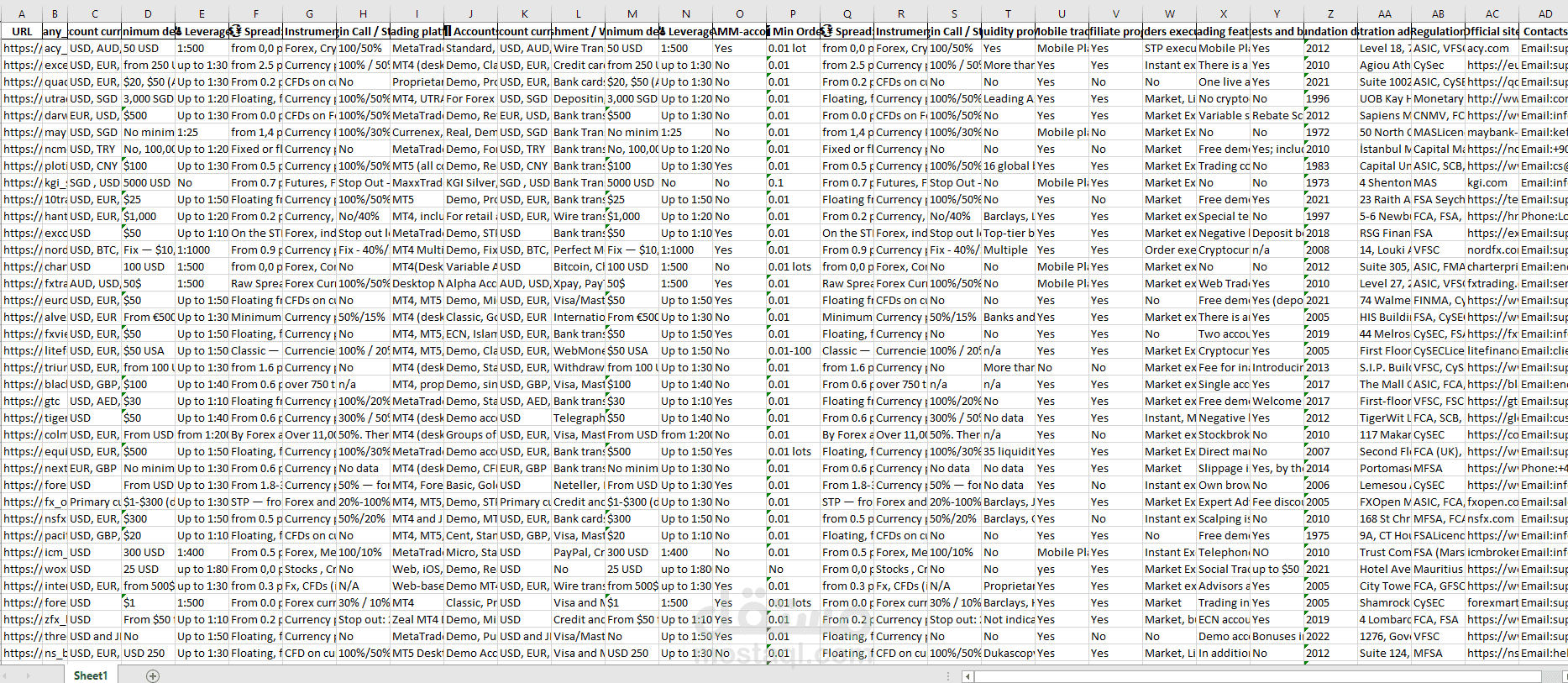Select column O header
1568x683 pixels.
[739, 13]
